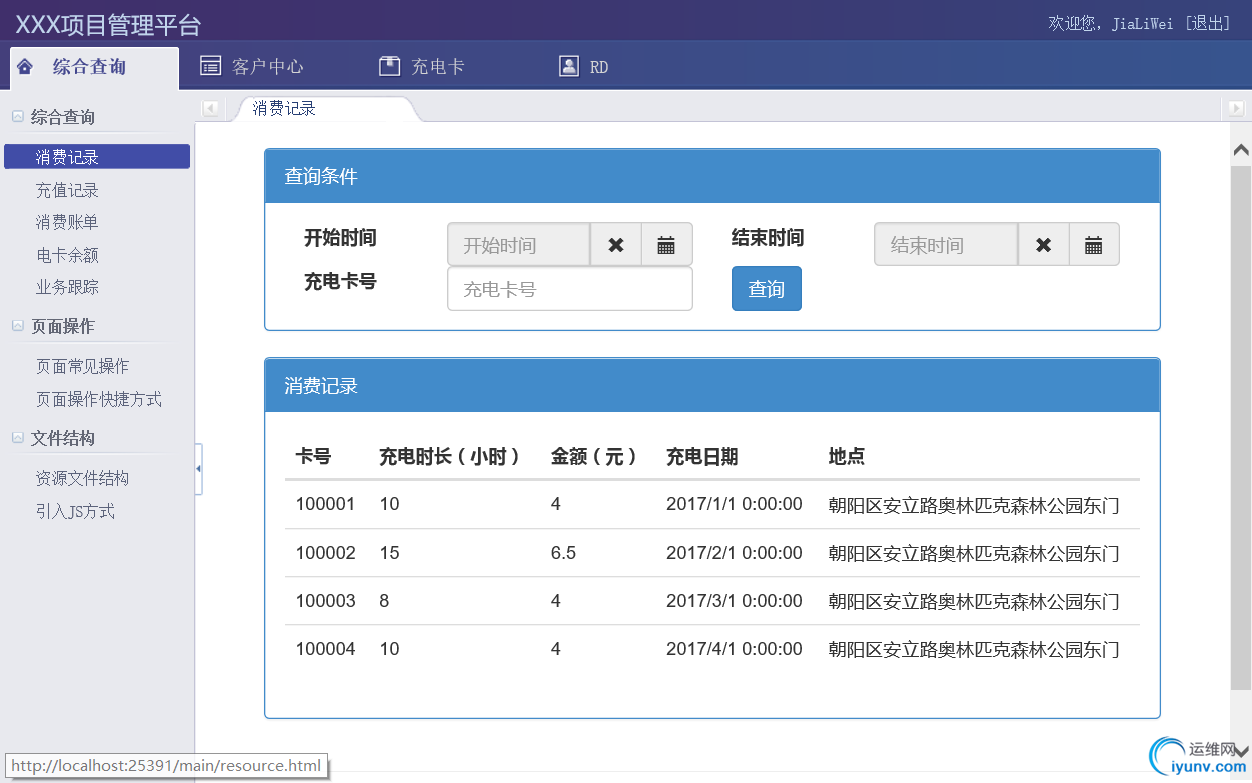Click the date 2017/4/1 0:00:00
The image size is (1252, 783).
[x=734, y=649]
